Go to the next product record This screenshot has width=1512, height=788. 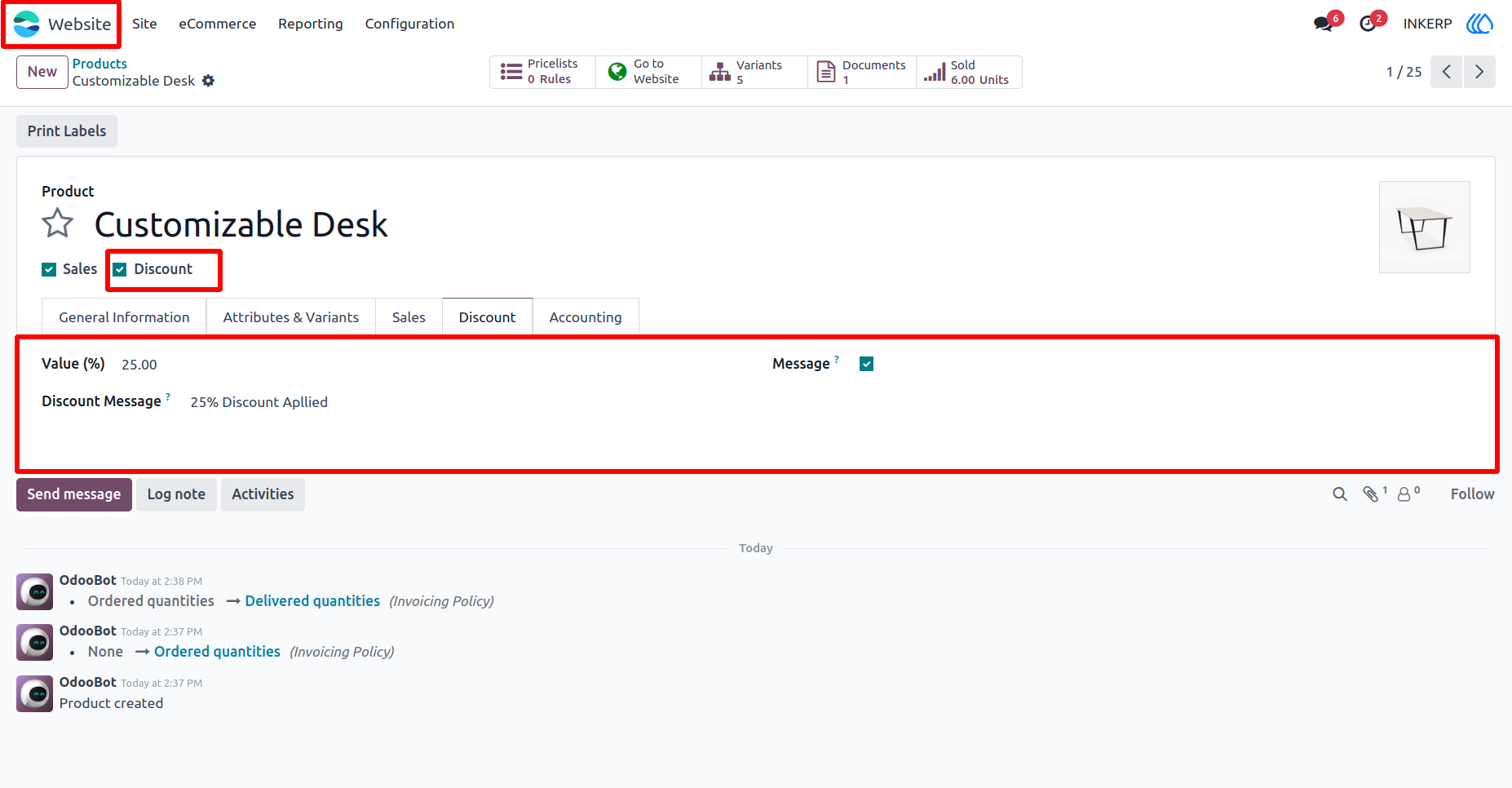(1479, 72)
